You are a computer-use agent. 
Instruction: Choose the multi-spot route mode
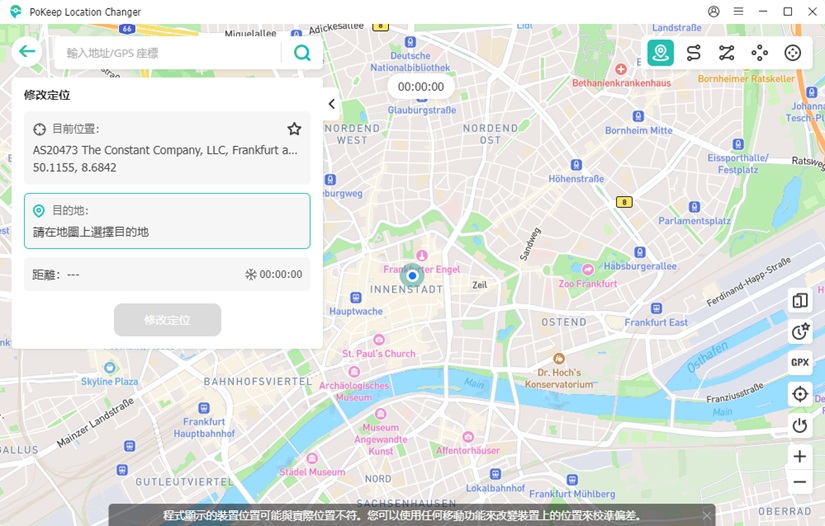pos(726,53)
